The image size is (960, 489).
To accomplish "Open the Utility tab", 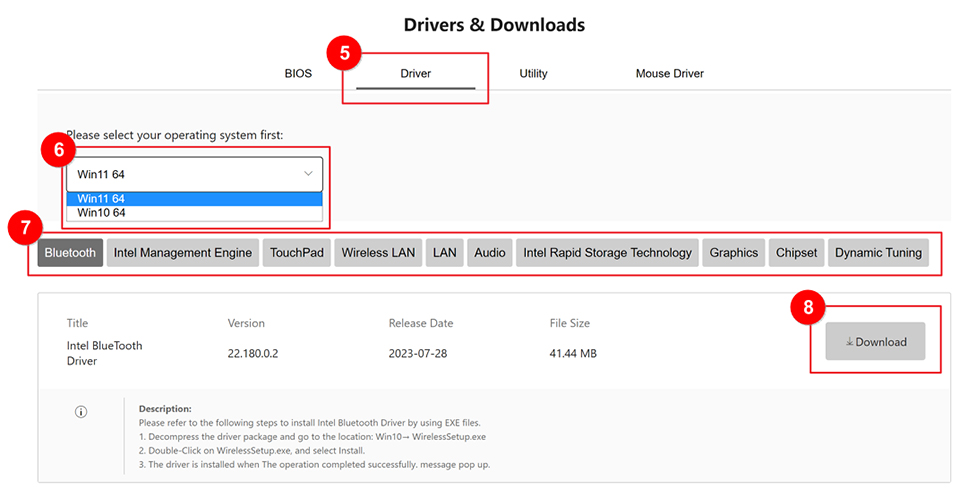I will [533, 73].
